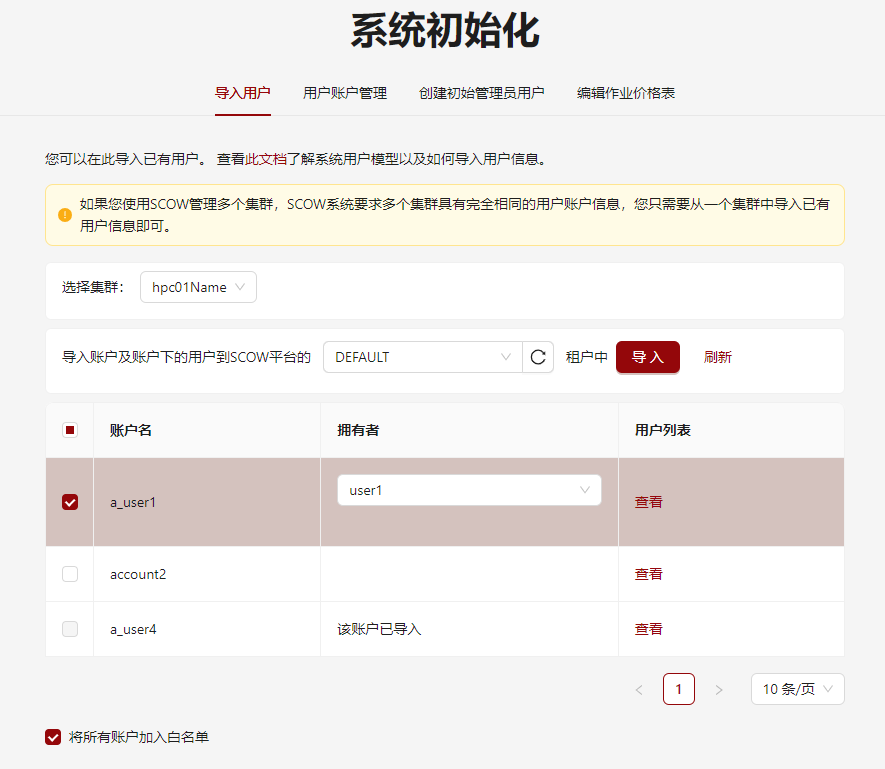The width and height of the screenshot is (885, 769).
Task: Click the warning icon in the yellow notice banner
Action: (x=64, y=212)
